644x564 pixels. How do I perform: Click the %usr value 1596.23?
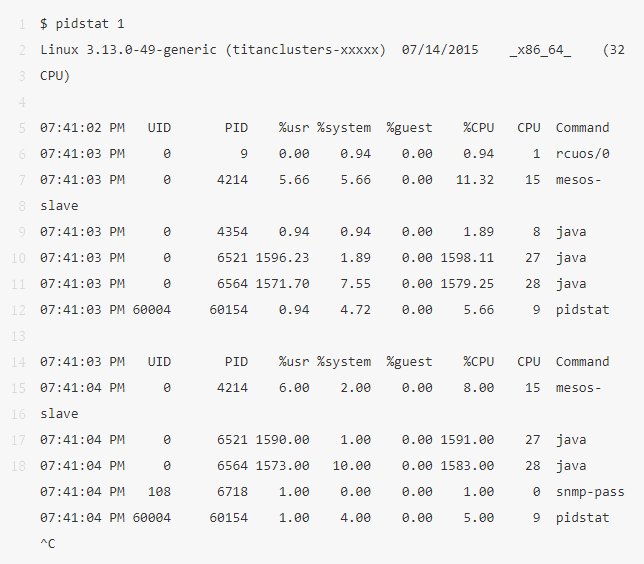point(282,257)
